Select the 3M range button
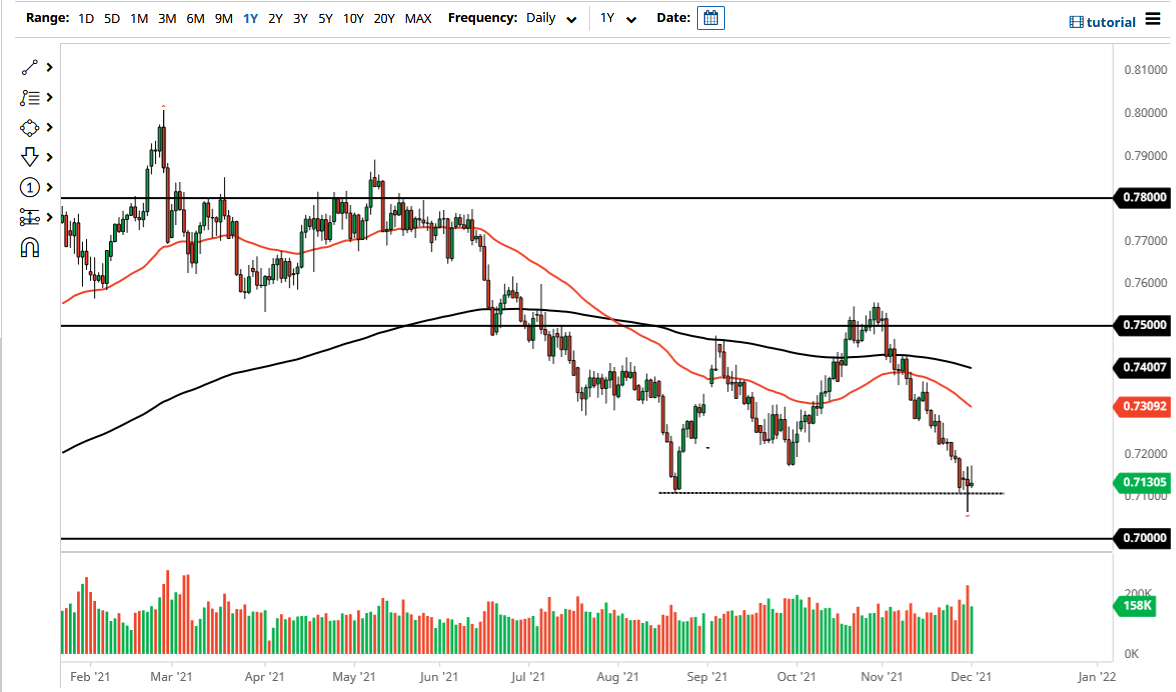 click(x=166, y=18)
